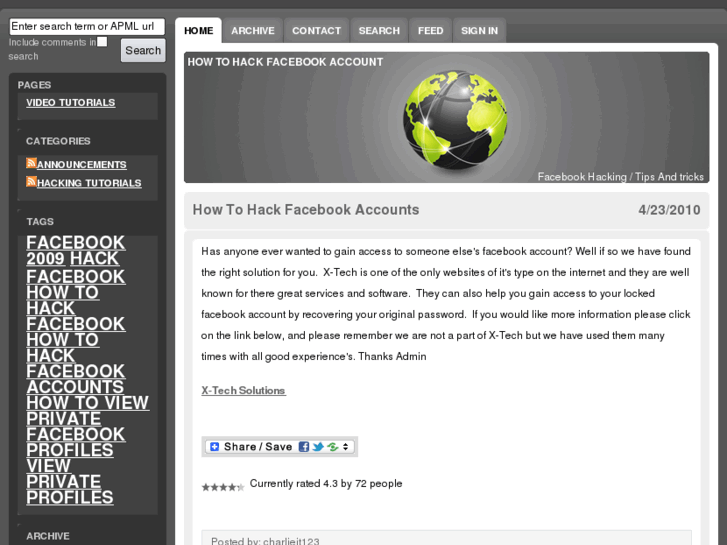Click the Currently rated 4.3 by 72 people text
Image resolution: width=727 pixels, height=545 pixels.
pos(326,483)
